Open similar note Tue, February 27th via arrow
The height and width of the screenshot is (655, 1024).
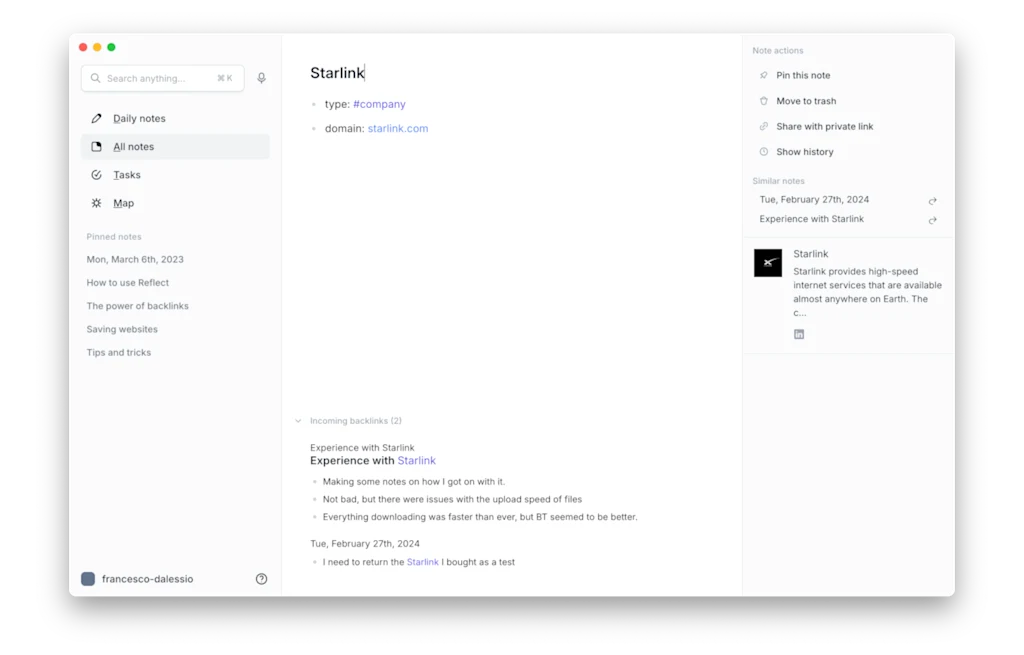point(932,200)
